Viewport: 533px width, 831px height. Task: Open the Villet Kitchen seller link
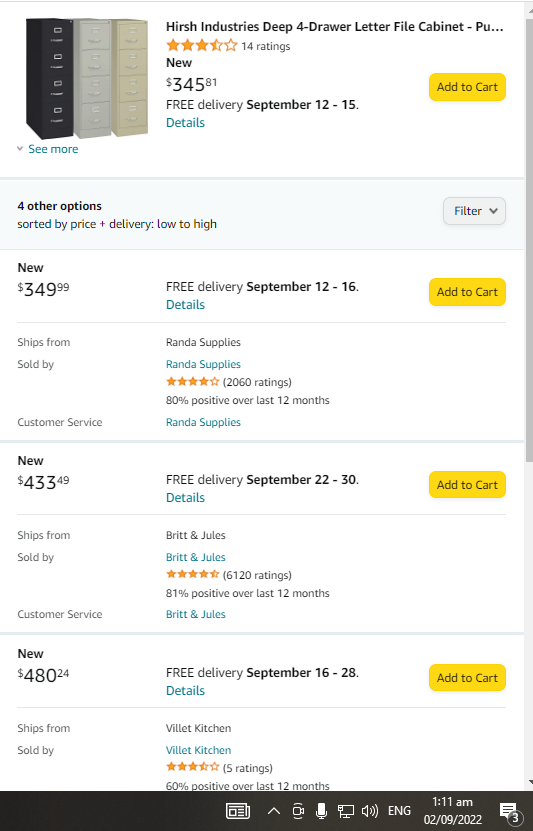click(198, 750)
